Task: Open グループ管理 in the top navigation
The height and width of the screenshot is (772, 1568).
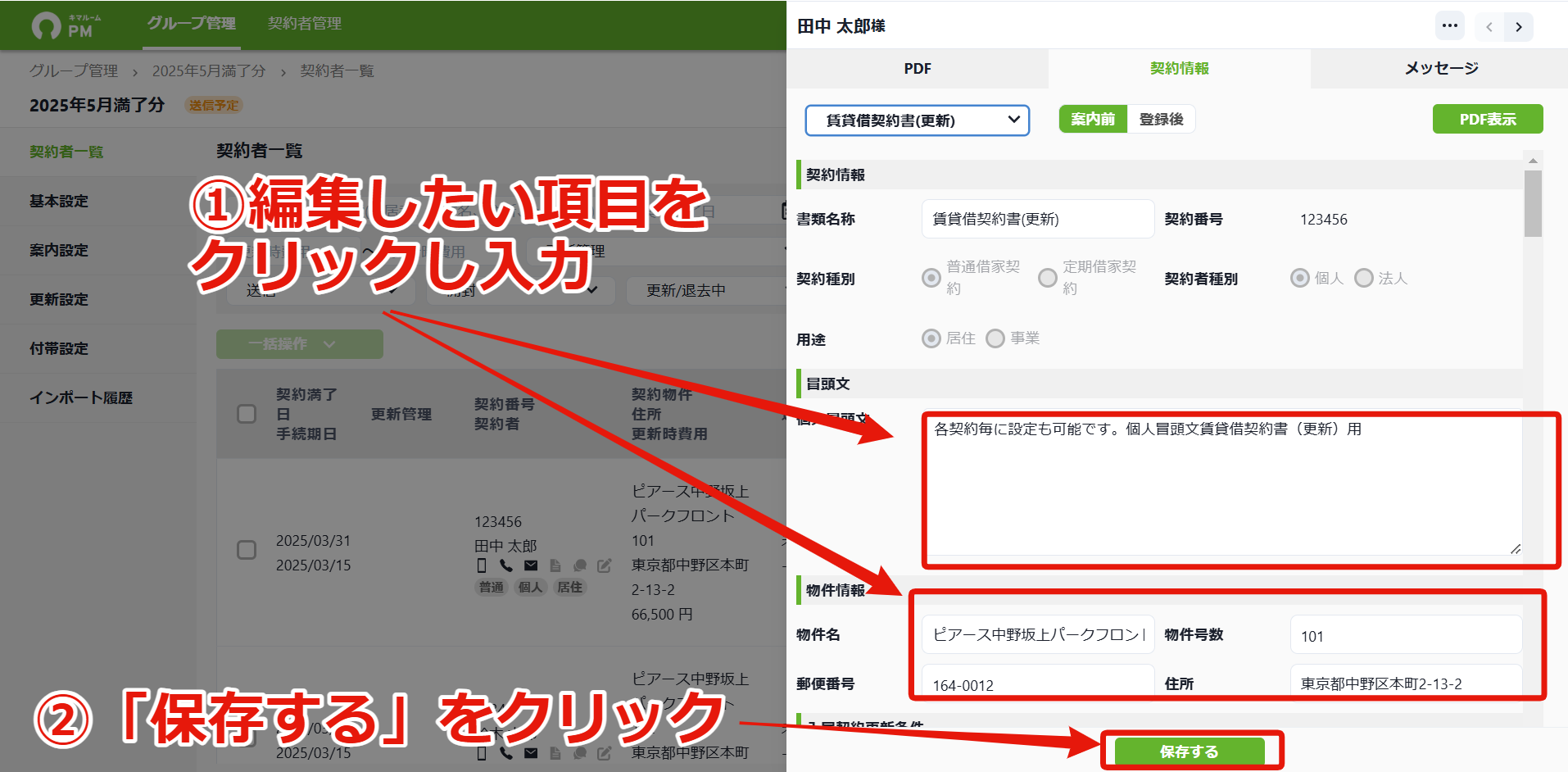Action: pos(192,24)
